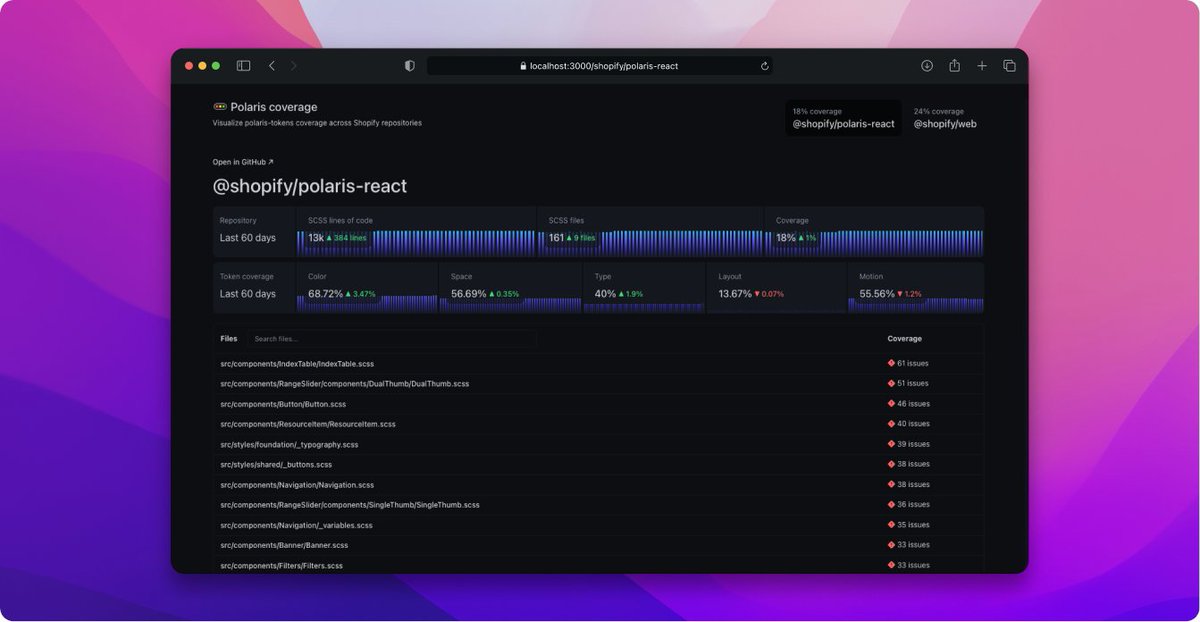Click the Polaris coverage title
Screen dimensions: 1200x622
pyautogui.click(x=273, y=107)
